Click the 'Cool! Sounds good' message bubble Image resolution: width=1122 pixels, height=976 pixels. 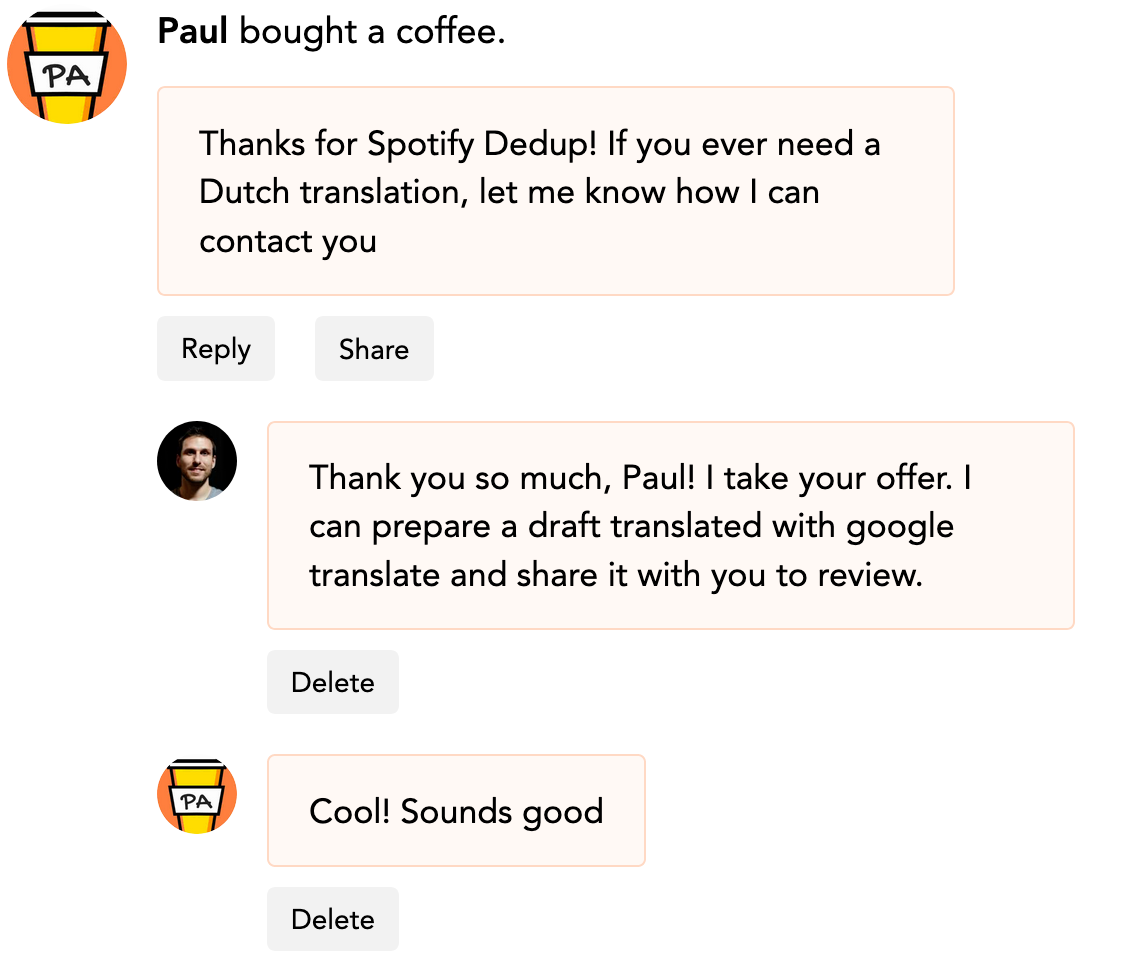pyautogui.click(x=457, y=810)
